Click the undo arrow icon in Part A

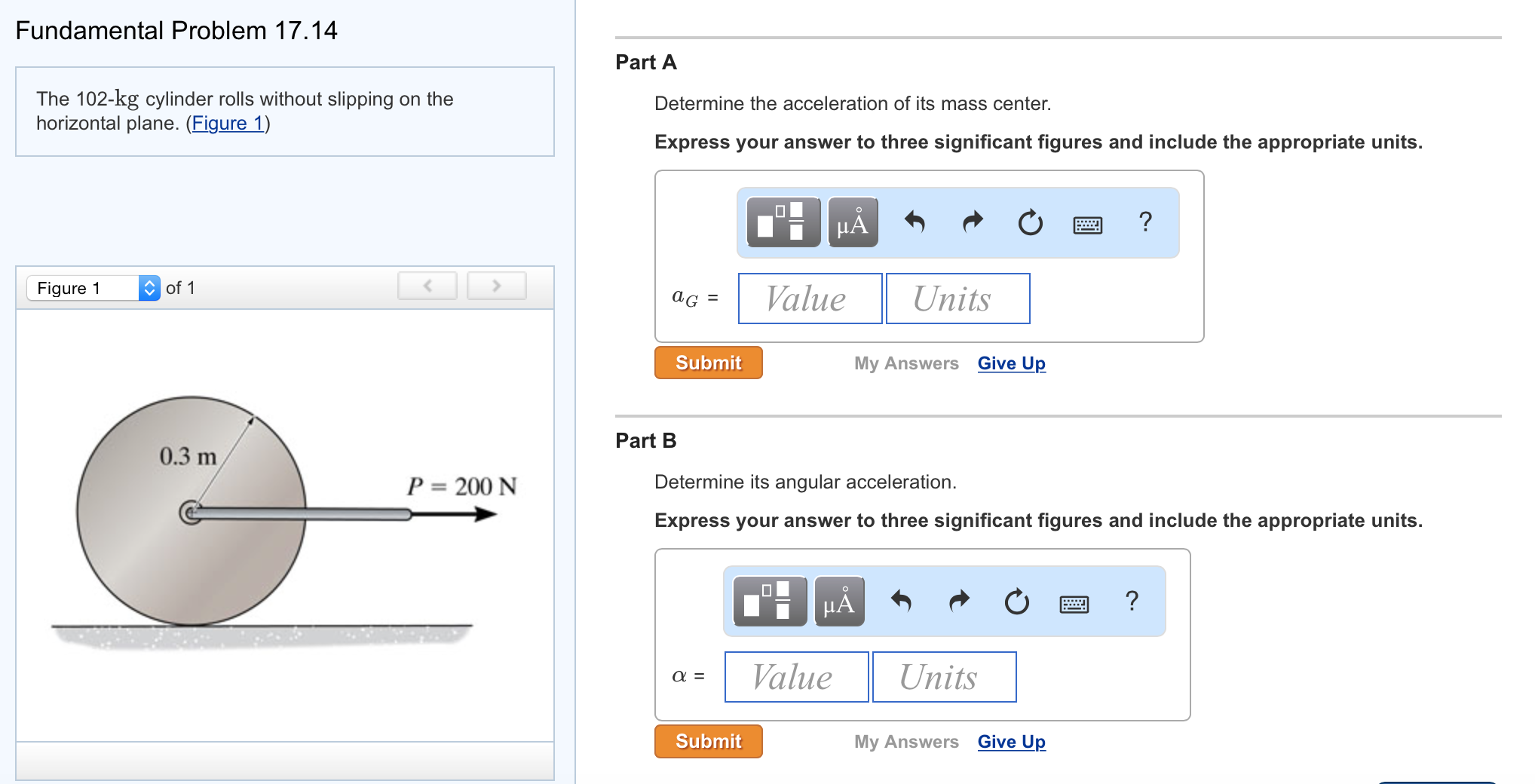pyautogui.click(x=917, y=222)
